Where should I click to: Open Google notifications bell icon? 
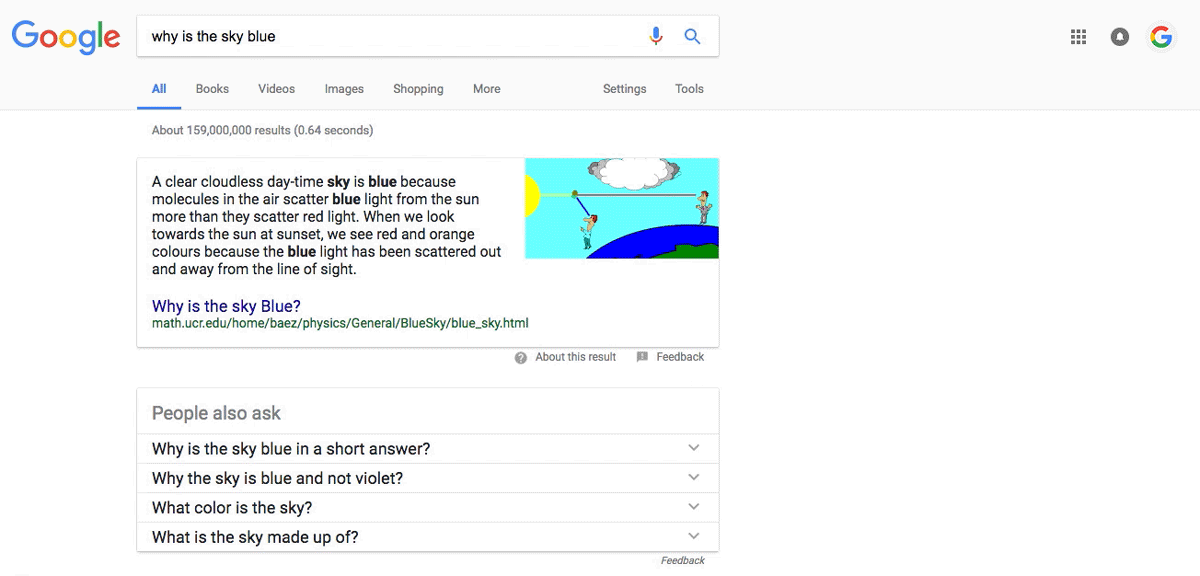(x=1119, y=36)
